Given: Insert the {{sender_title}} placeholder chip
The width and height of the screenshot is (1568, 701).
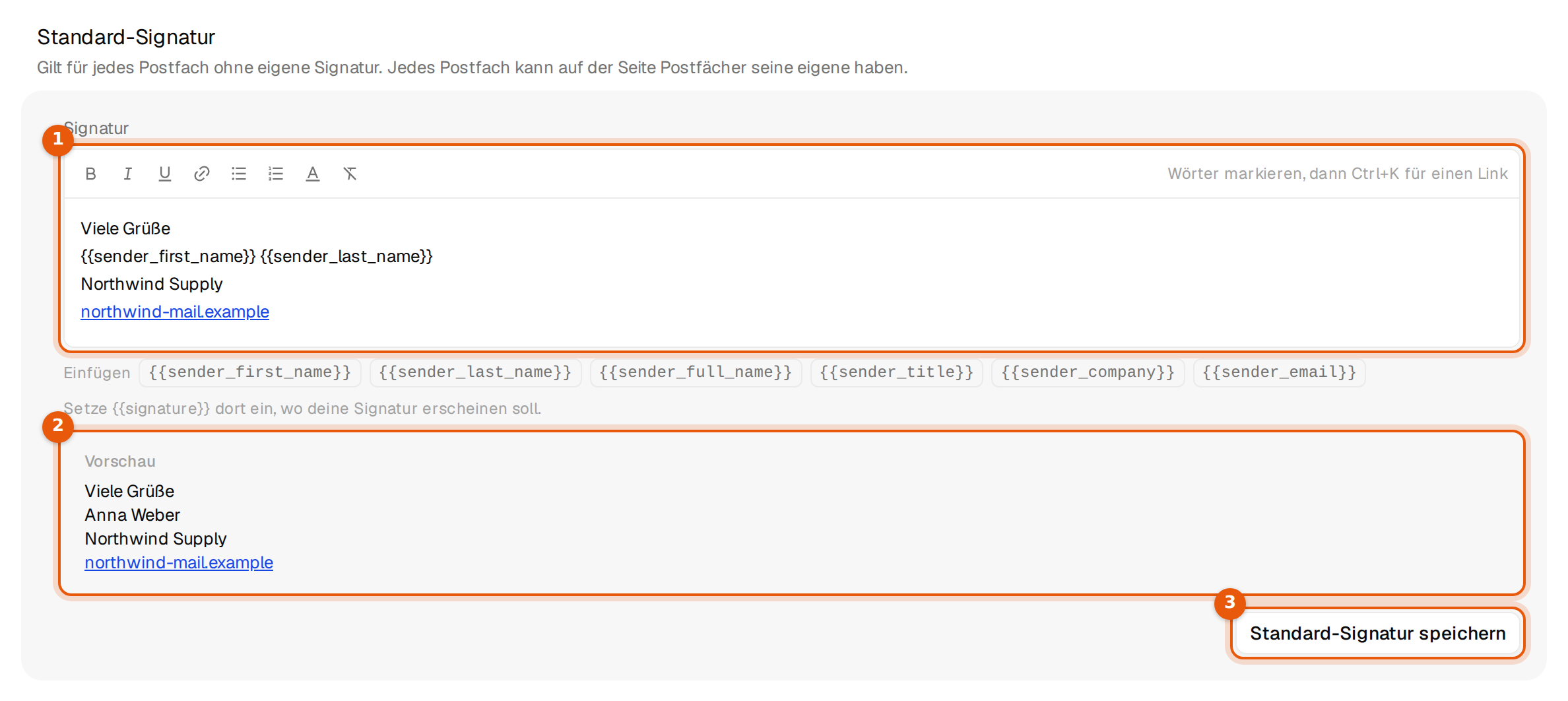Looking at the screenshot, I should (897, 372).
